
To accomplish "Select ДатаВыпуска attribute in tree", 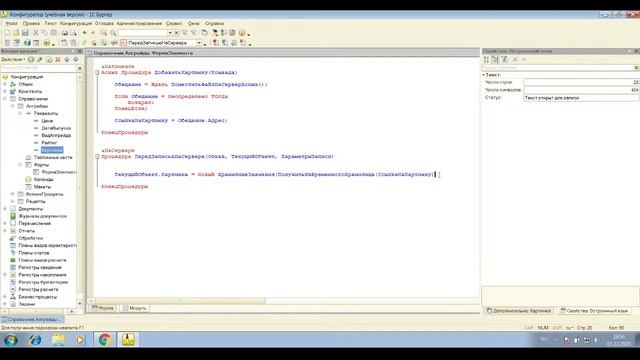I will click(56, 128).
